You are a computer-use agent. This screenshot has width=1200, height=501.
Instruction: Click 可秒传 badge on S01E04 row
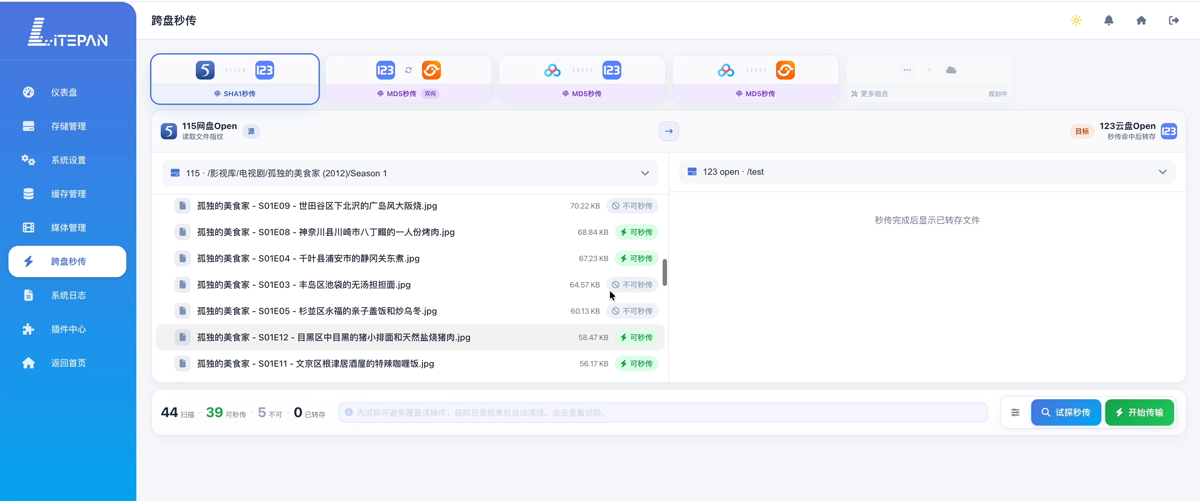pyautogui.click(x=636, y=258)
